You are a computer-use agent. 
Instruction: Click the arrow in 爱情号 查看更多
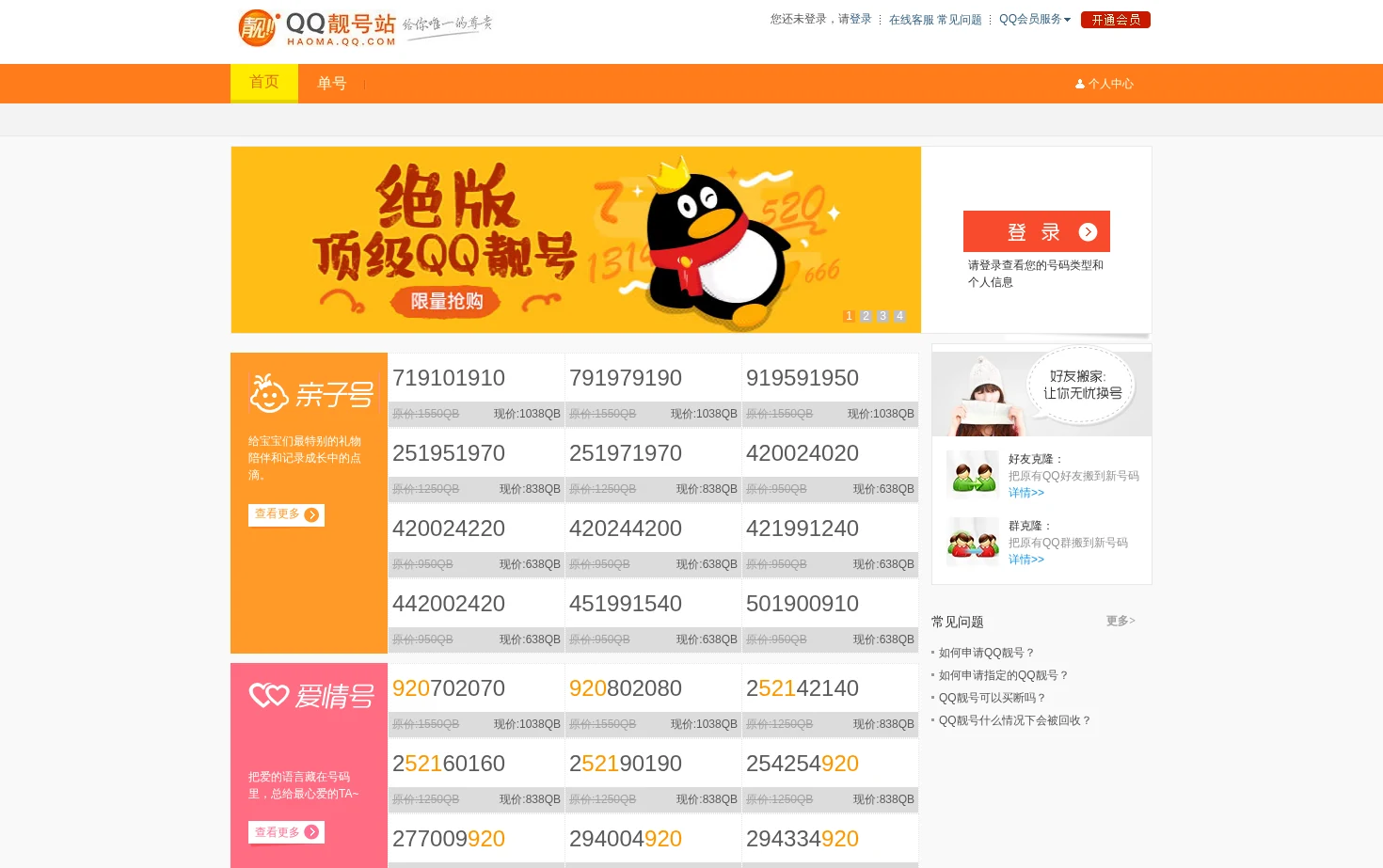311,832
